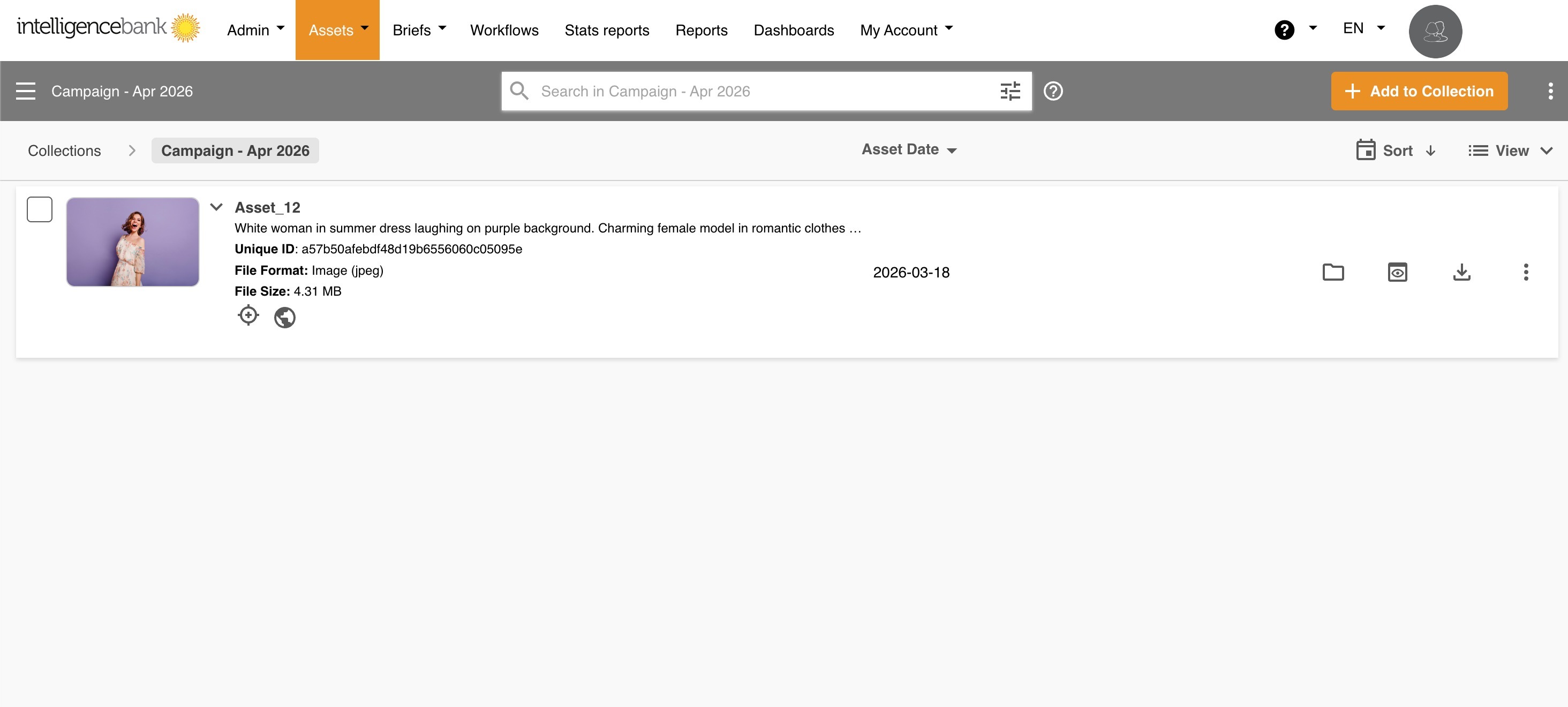Click the Add to Collection button

1419,92
